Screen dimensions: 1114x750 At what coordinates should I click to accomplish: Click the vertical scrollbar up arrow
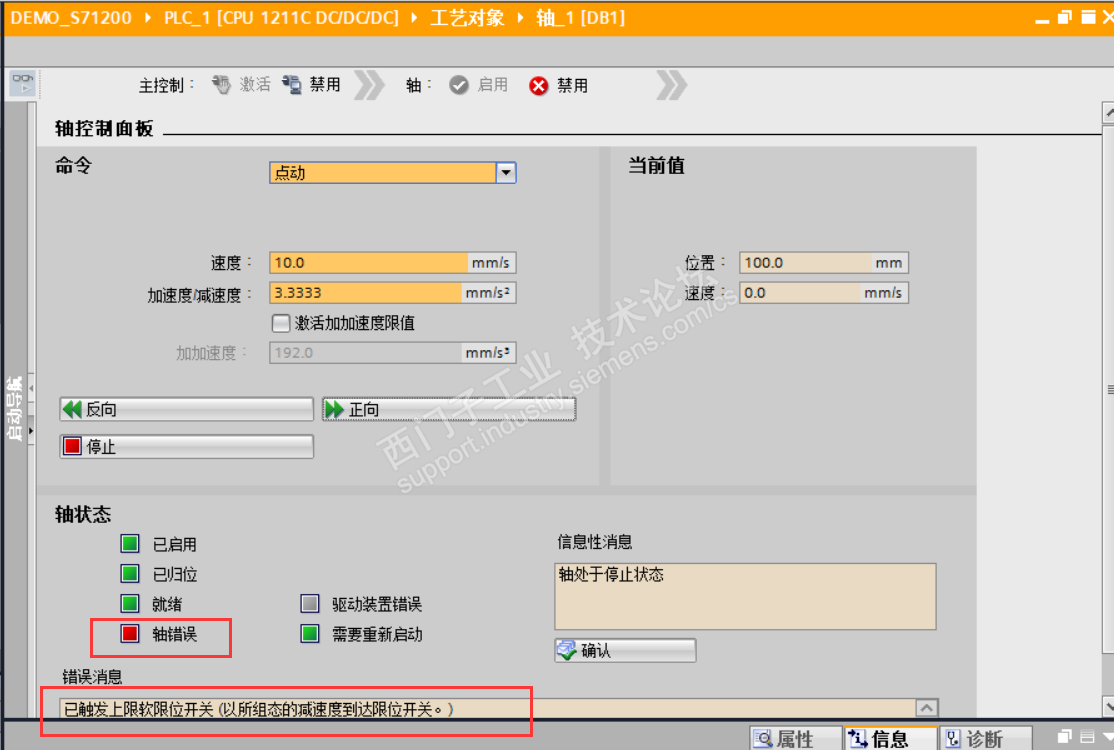(1108, 112)
